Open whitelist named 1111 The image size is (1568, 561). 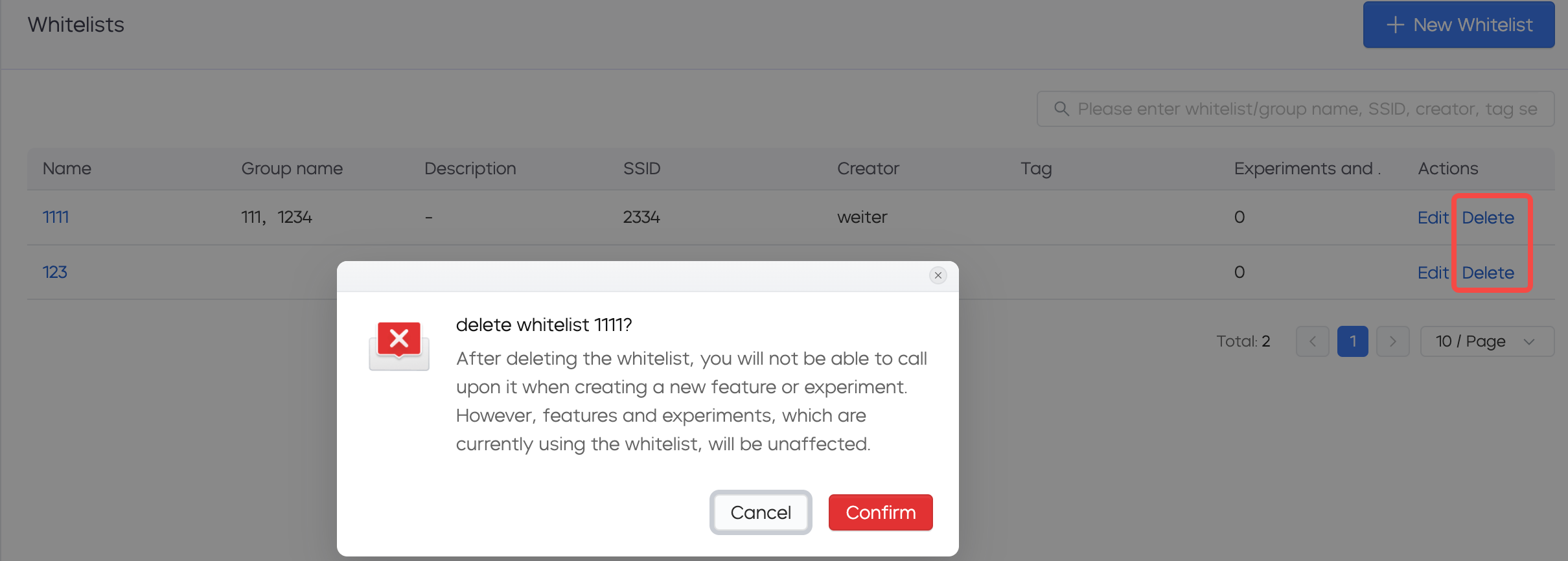(x=56, y=217)
